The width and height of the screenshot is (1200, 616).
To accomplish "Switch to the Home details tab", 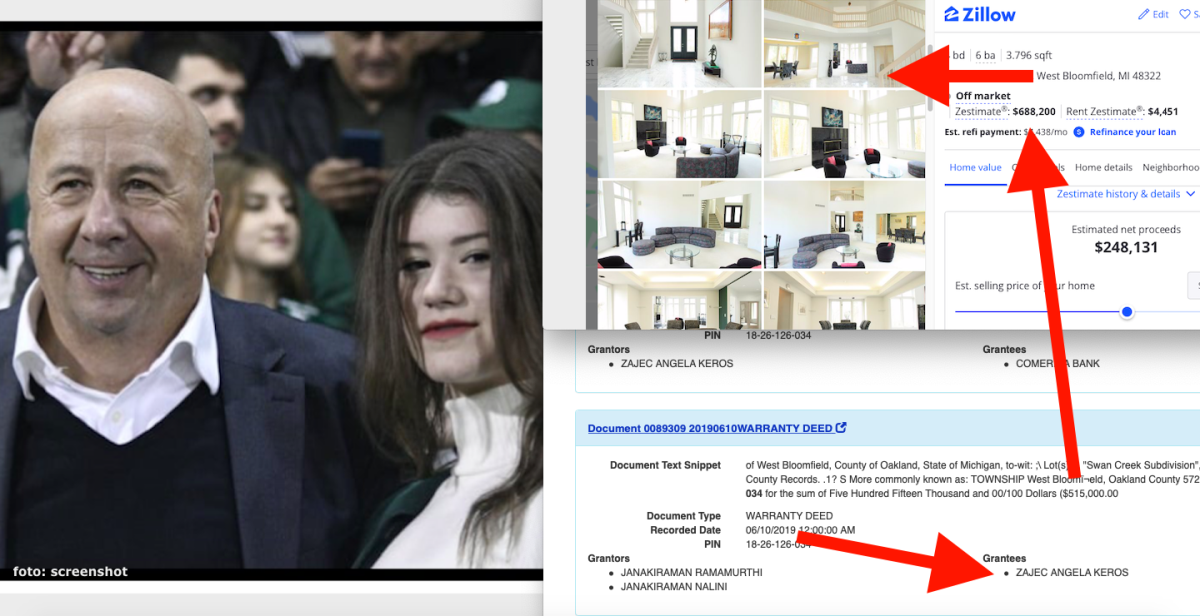I will (x=1103, y=168).
